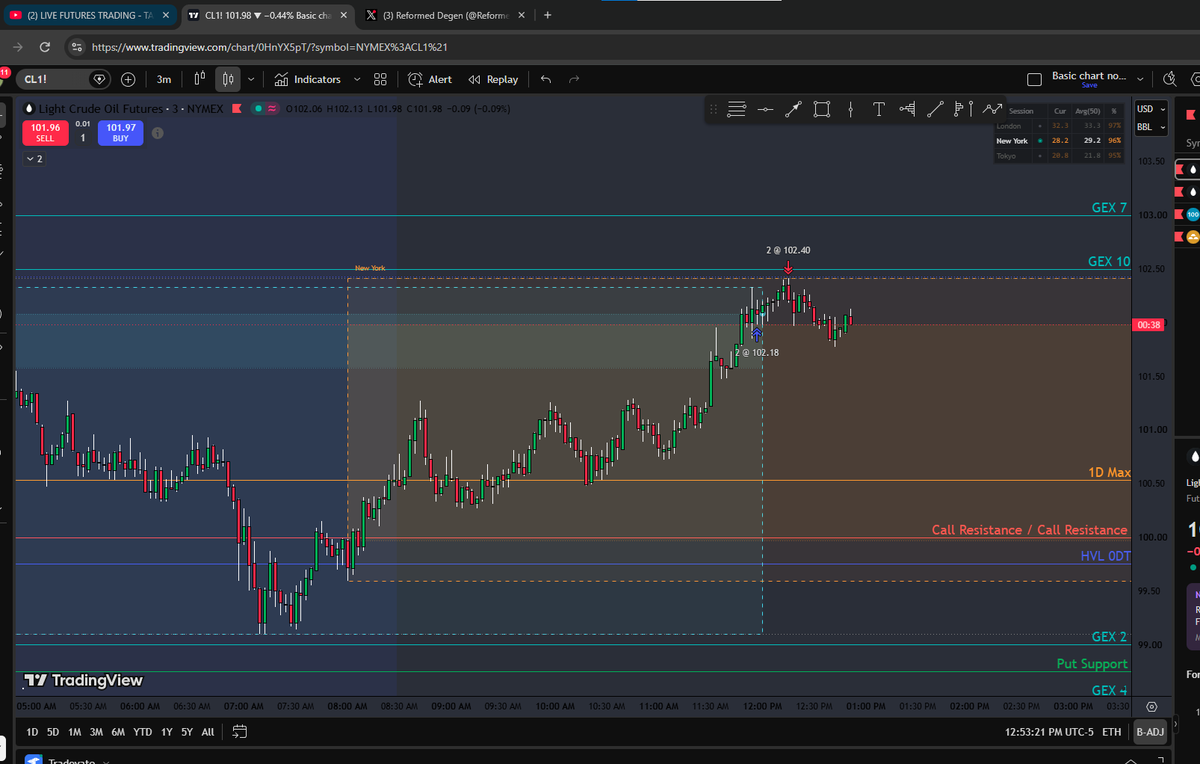The height and width of the screenshot is (764, 1200).
Task: Click the red flag next to NYMEX
Action: pyautogui.click(x=236, y=108)
